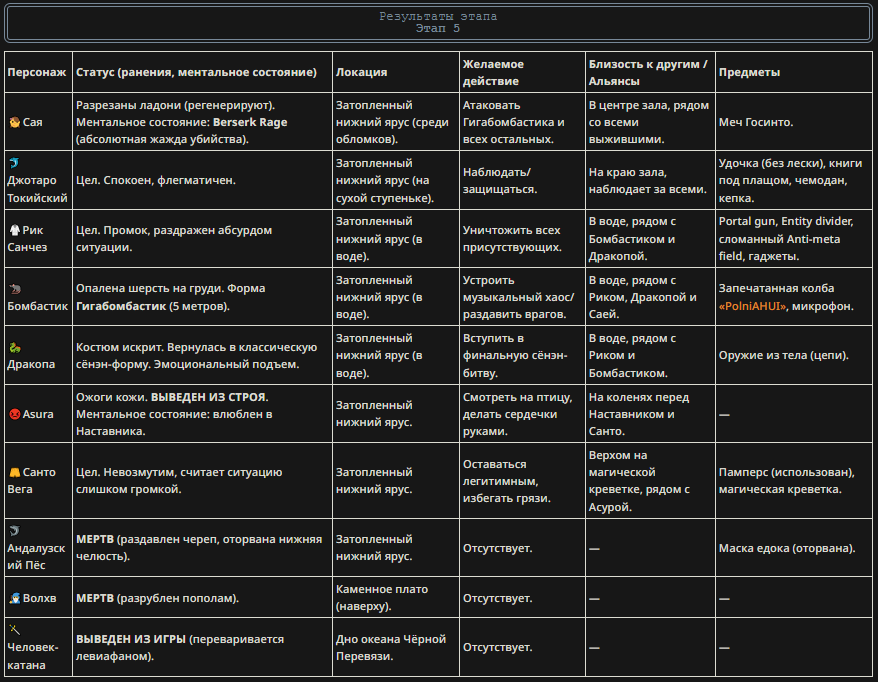878x682 pixels.
Task: Click the Персонаж column header
Action: coord(37,72)
